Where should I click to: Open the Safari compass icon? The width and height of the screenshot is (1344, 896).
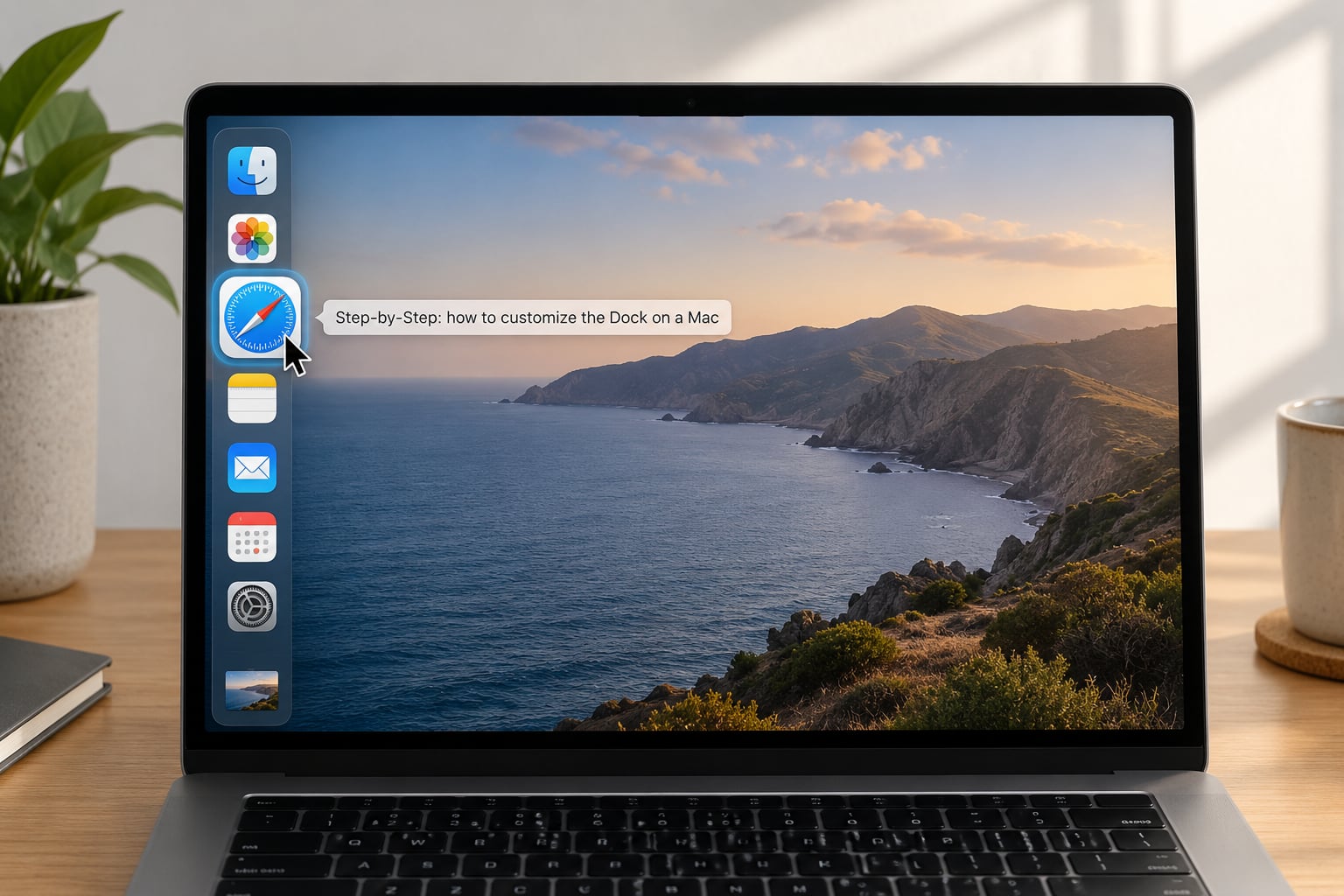259,318
